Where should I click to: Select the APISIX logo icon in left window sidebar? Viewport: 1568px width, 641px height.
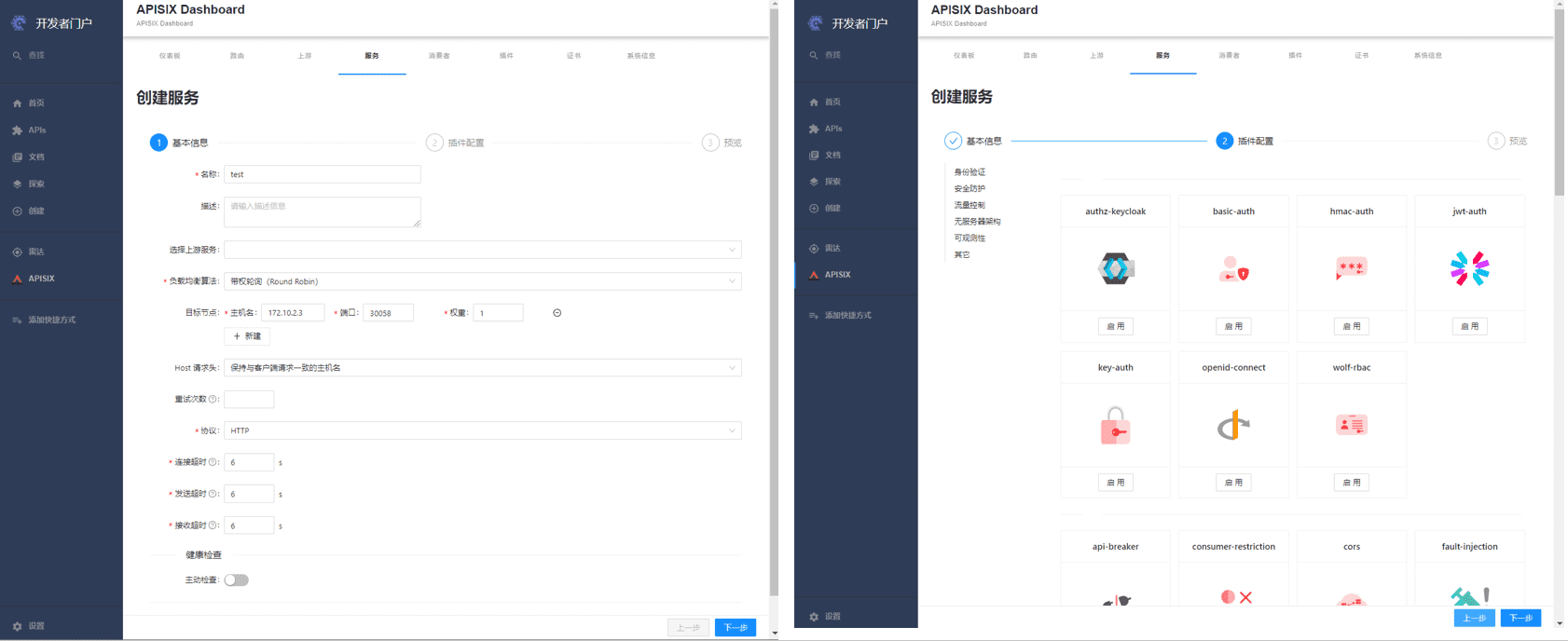pos(17,279)
